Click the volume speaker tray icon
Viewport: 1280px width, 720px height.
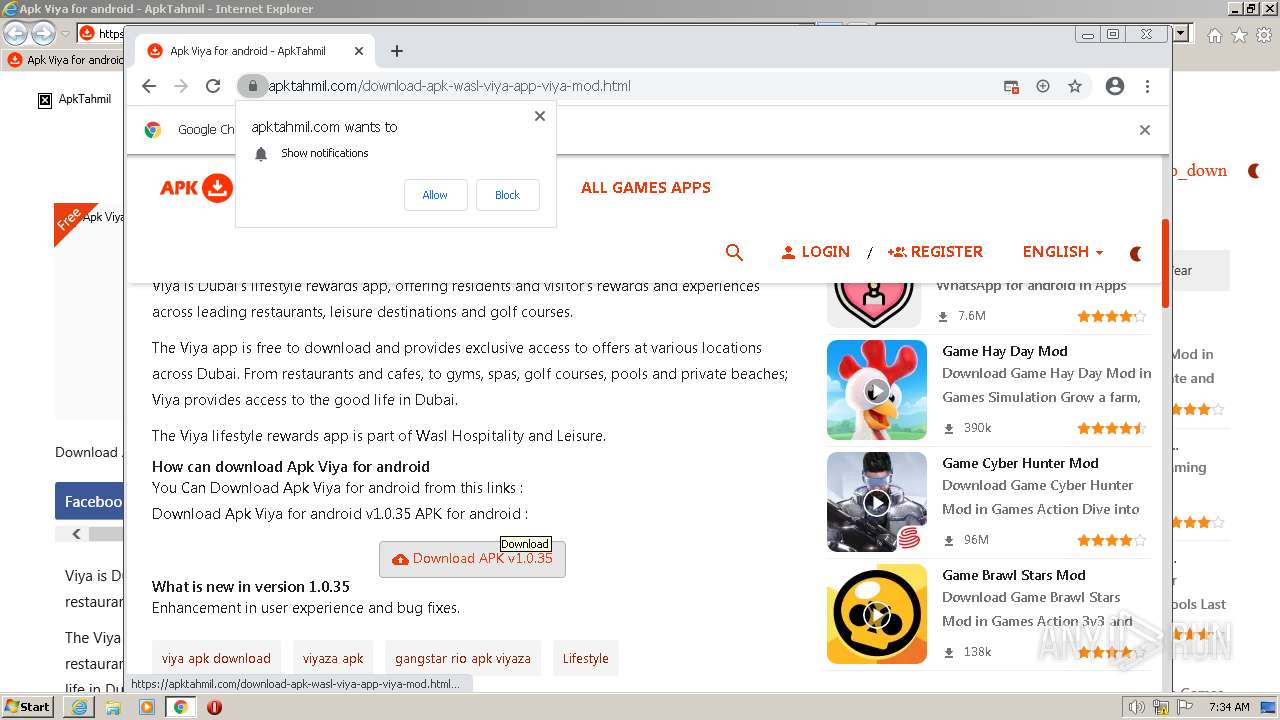coord(1137,707)
